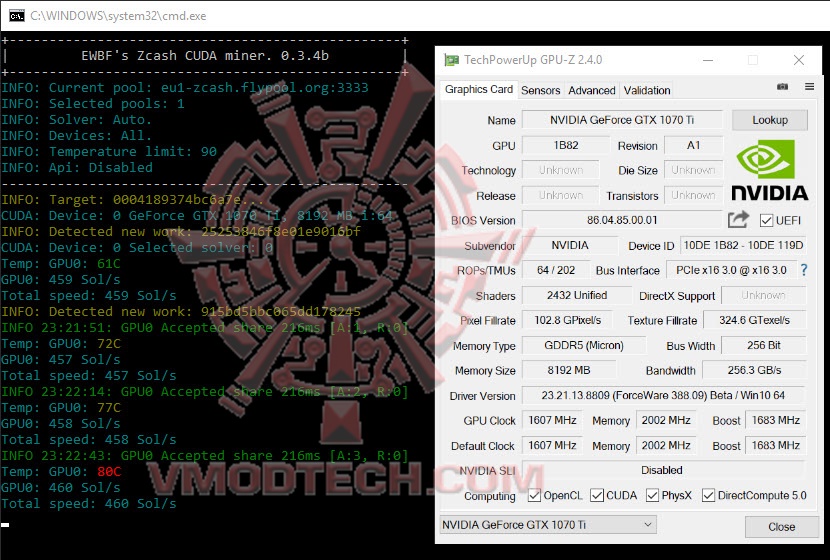The height and width of the screenshot is (560, 830).
Task: Click the 'INFO: Target' line in cmd
Action: point(133,200)
